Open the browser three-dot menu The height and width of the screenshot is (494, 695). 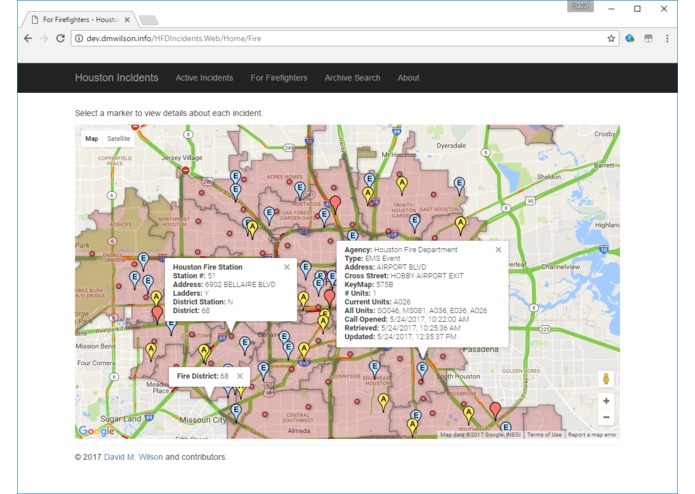point(667,39)
